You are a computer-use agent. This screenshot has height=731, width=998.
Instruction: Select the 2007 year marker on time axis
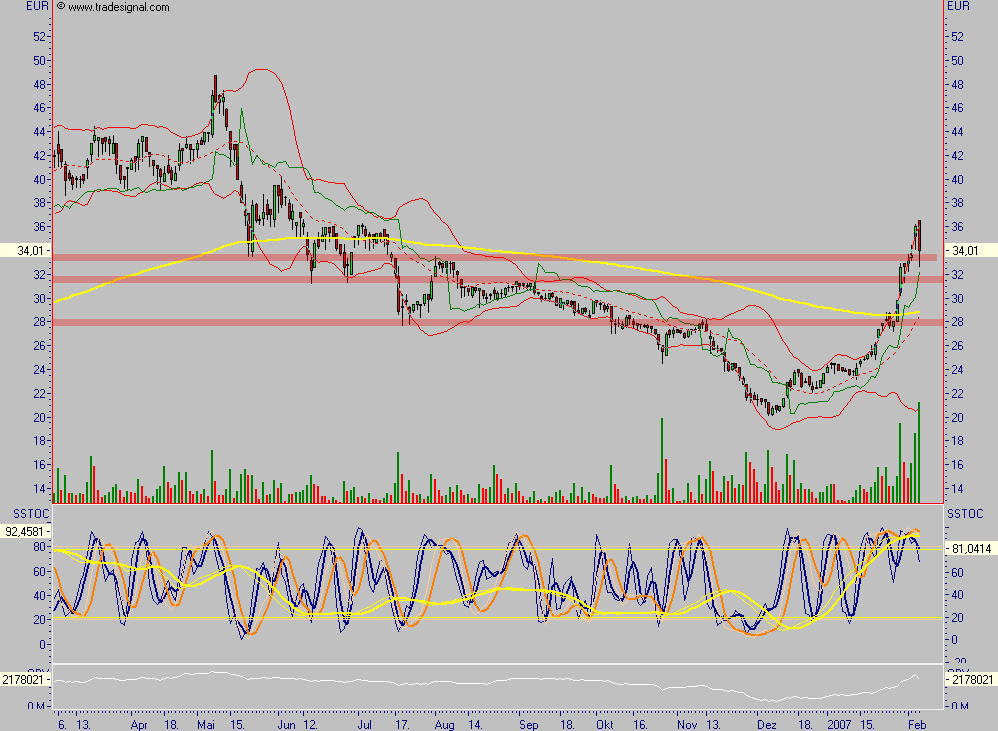tap(841, 721)
